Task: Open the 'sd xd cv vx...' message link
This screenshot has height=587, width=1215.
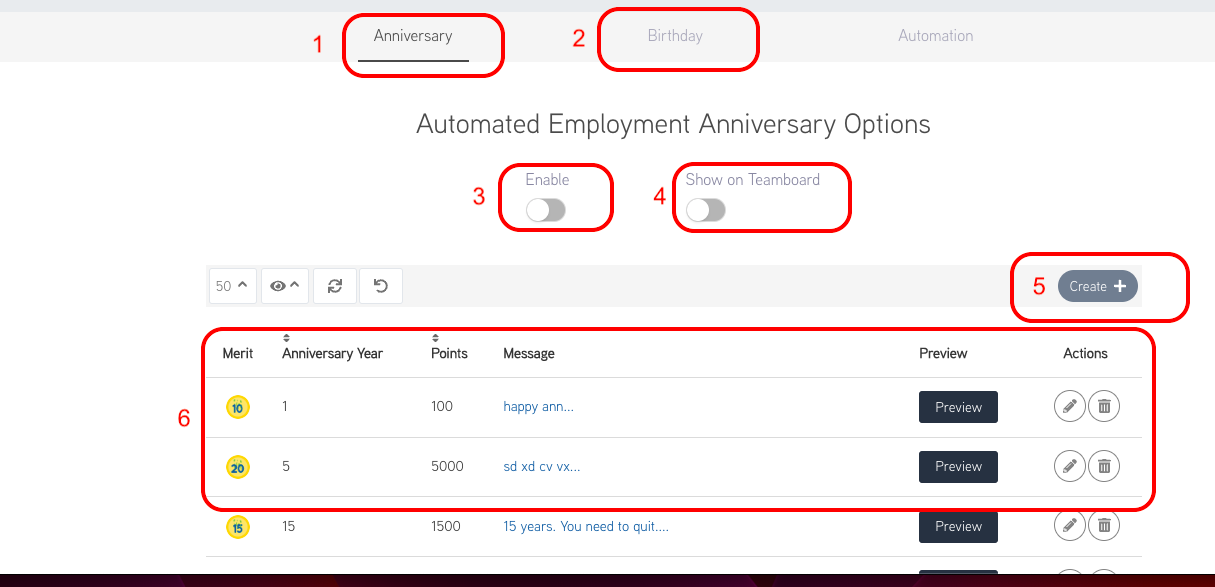Action: (542, 466)
